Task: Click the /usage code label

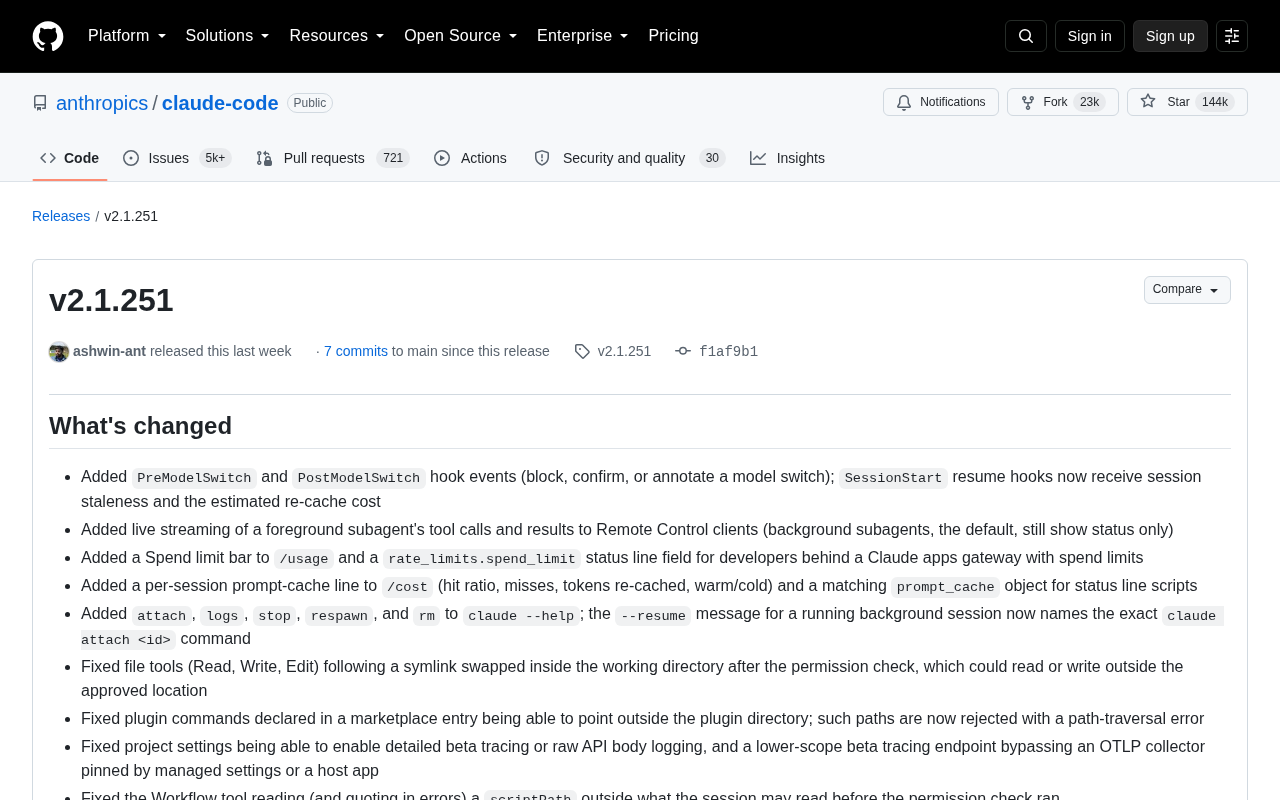Action: click(x=304, y=559)
